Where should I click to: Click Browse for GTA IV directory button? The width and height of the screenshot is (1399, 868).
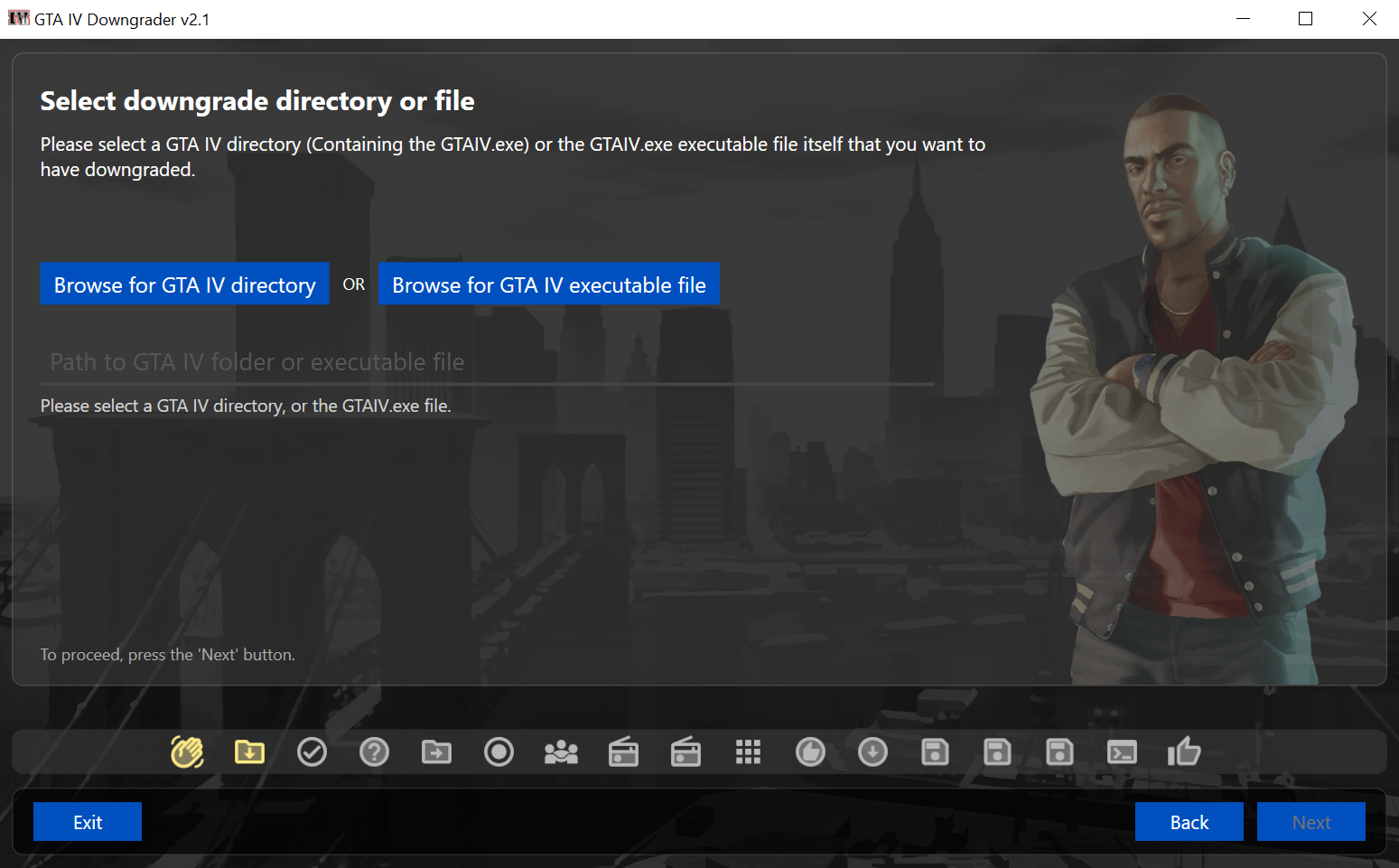pyautogui.click(x=185, y=285)
